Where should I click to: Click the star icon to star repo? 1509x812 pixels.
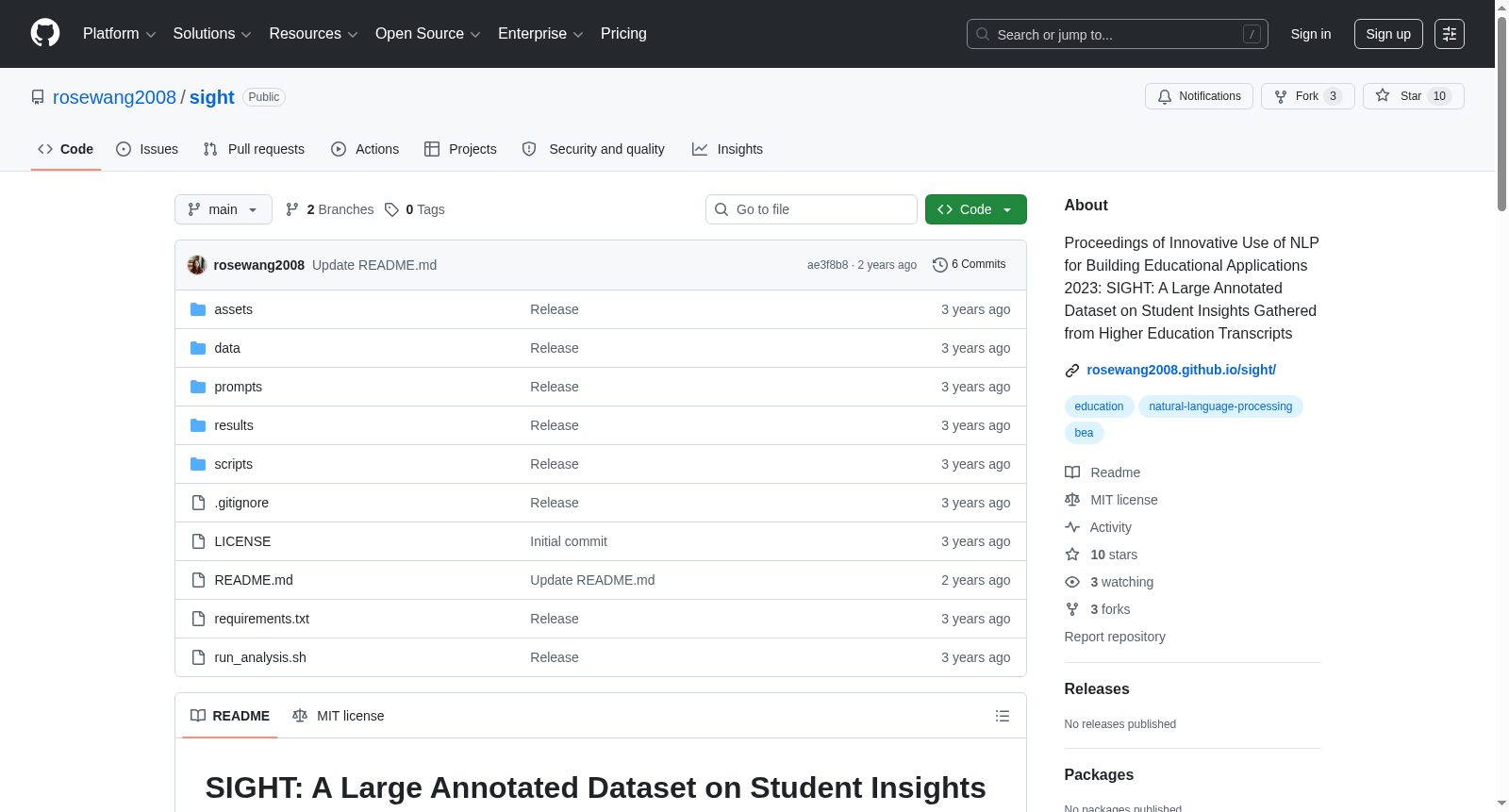click(1383, 95)
